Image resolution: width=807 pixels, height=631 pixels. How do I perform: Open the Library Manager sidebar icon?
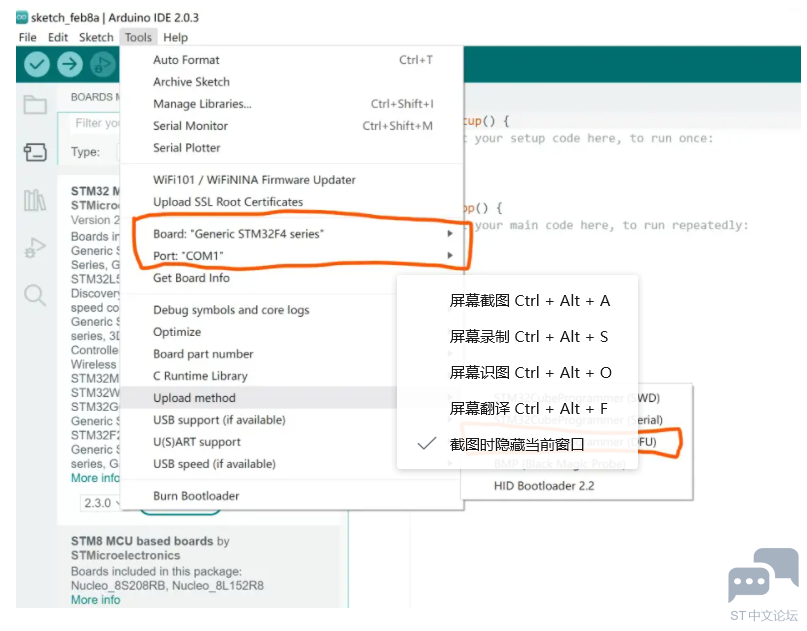click(x=35, y=200)
